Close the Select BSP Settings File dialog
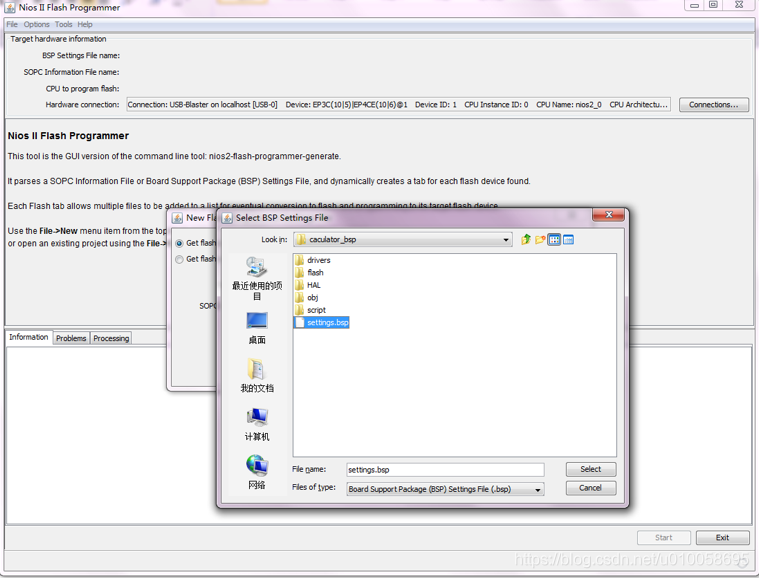The width and height of the screenshot is (759, 578). pyautogui.click(x=609, y=215)
